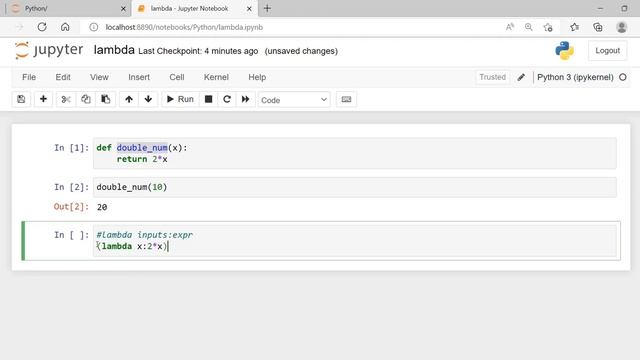Click the #lambda inputs:expr comment line

point(144,235)
